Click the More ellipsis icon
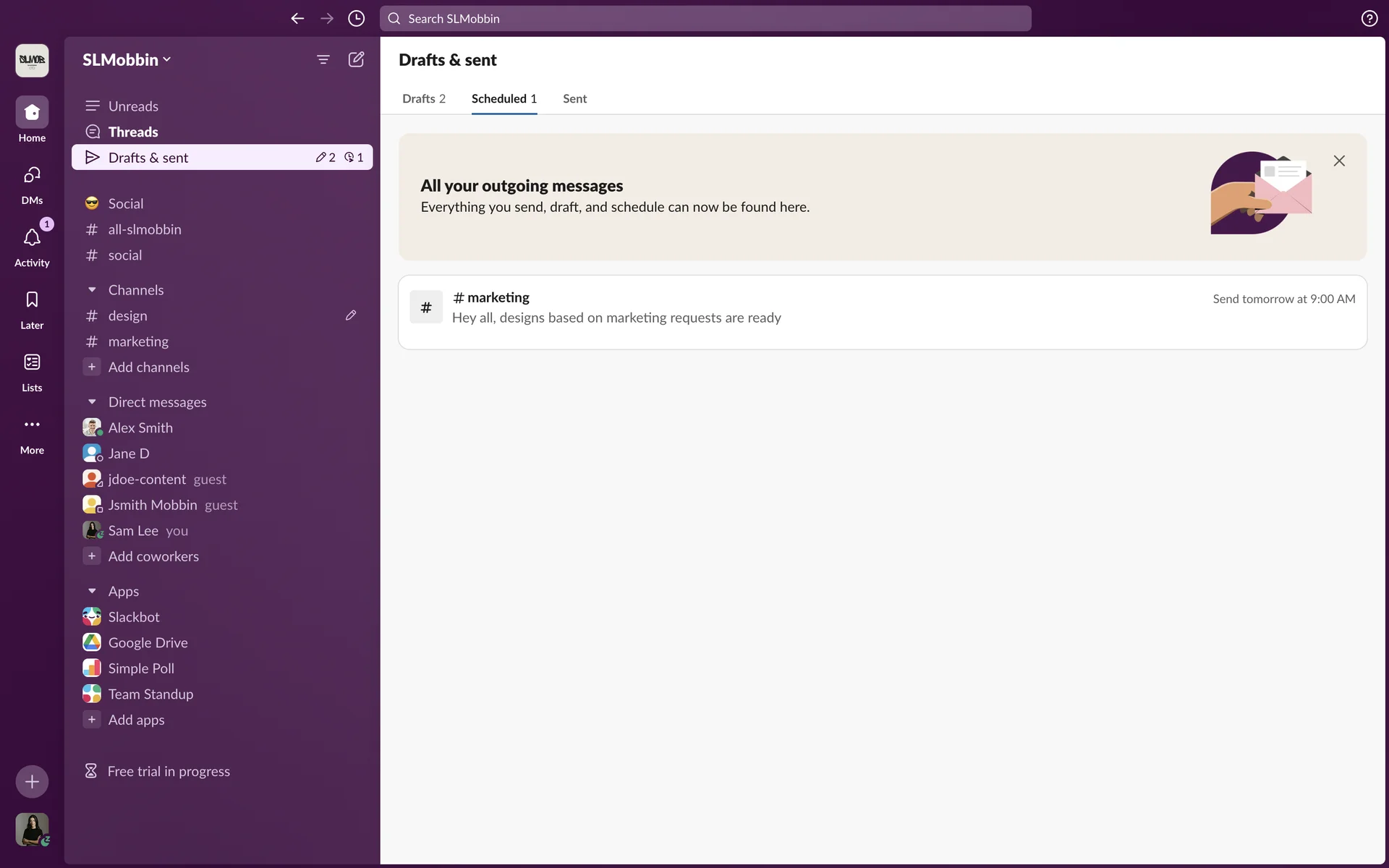The height and width of the screenshot is (868, 1389). 32,425
